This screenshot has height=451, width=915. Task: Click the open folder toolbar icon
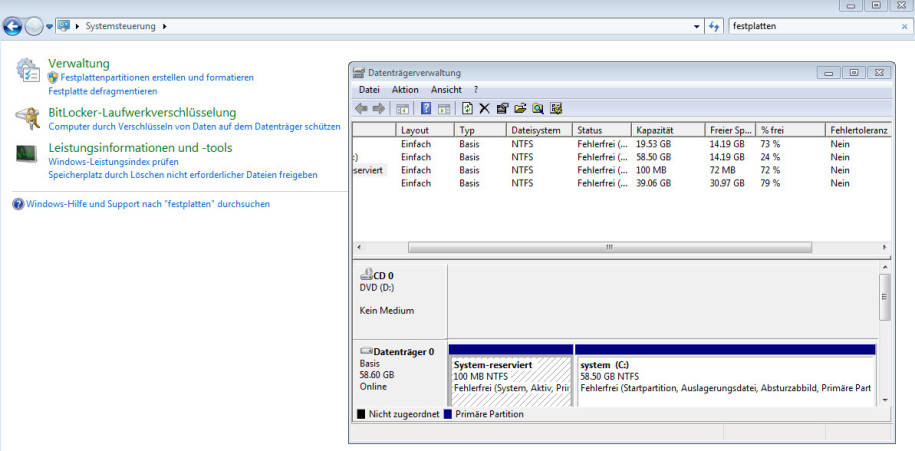point(520,109)
